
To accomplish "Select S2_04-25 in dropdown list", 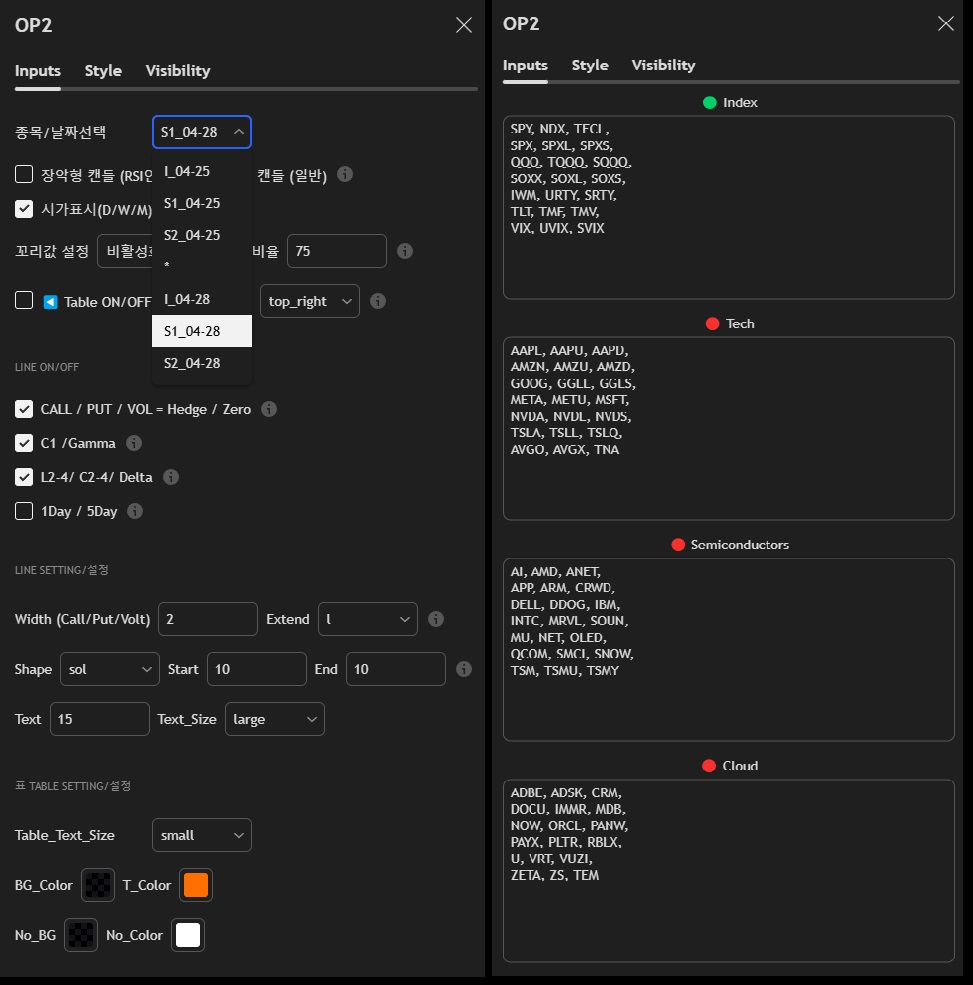I will [202, 235].
